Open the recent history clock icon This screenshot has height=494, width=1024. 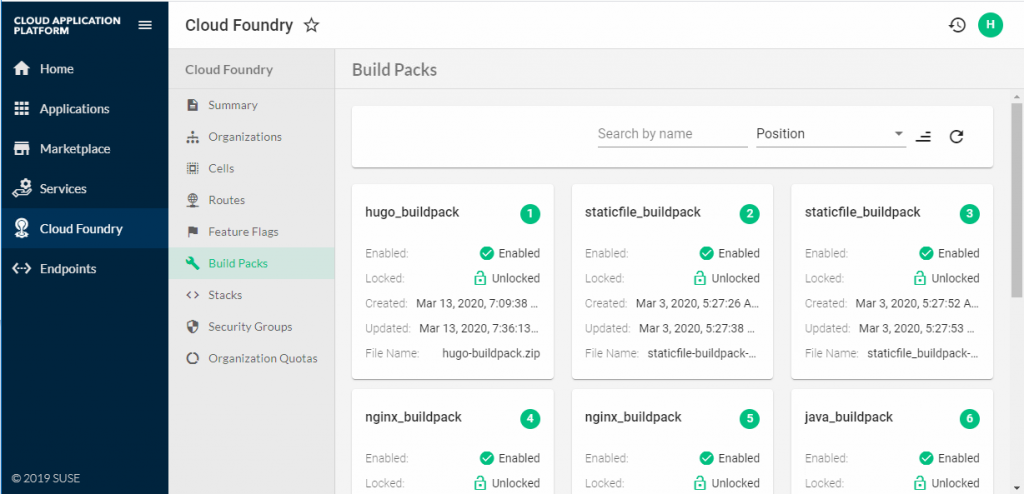tap(957, 25)
